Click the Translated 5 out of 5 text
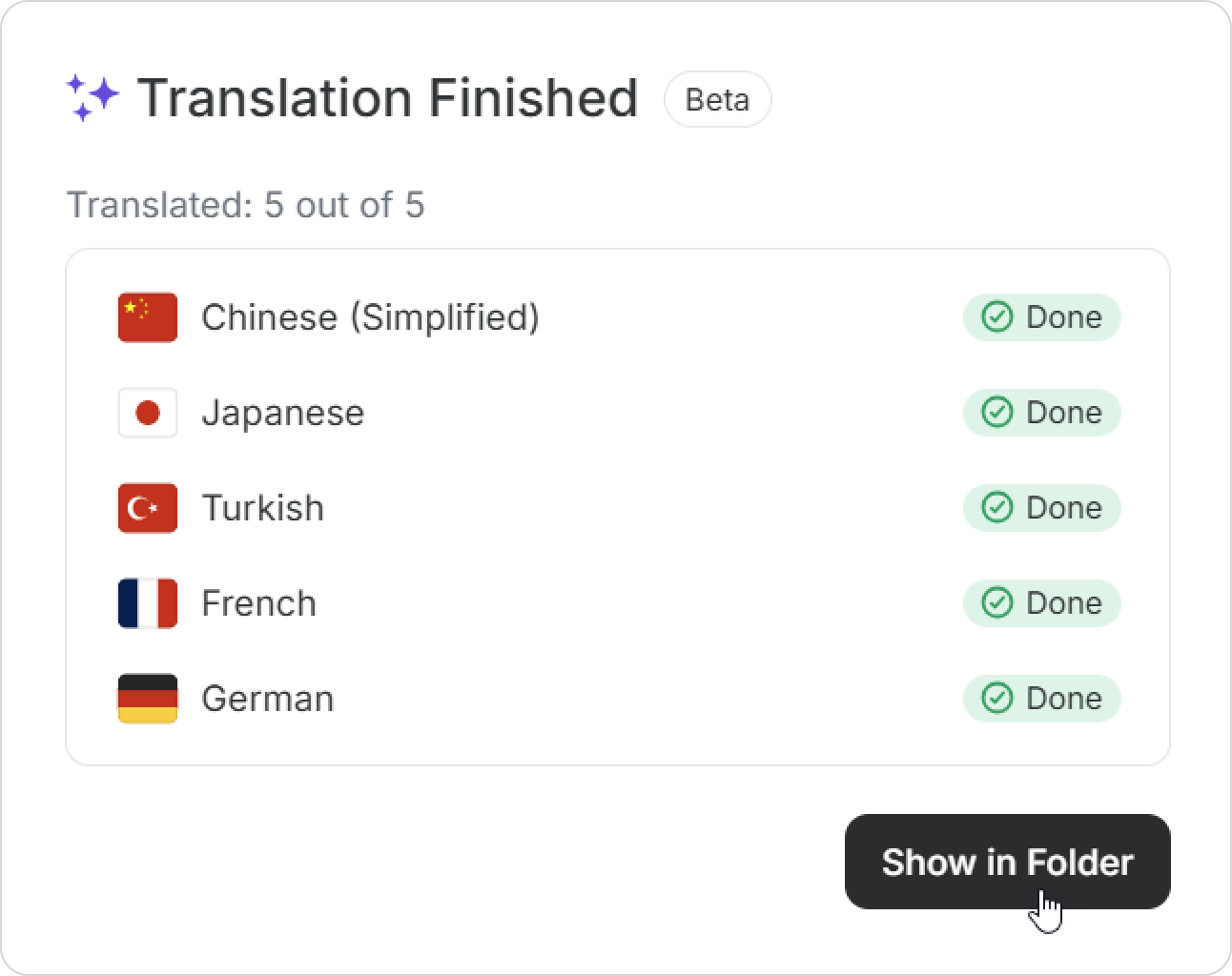Screen dimensions: 1232x976 pos(245,205)
